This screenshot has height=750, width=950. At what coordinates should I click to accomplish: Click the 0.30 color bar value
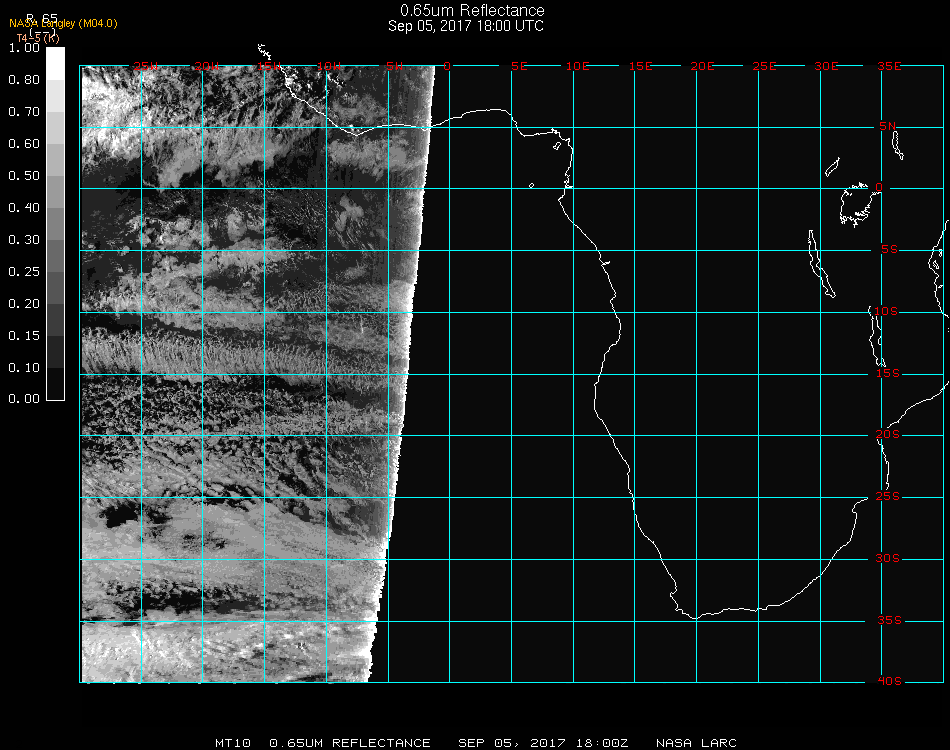point(24,240)
